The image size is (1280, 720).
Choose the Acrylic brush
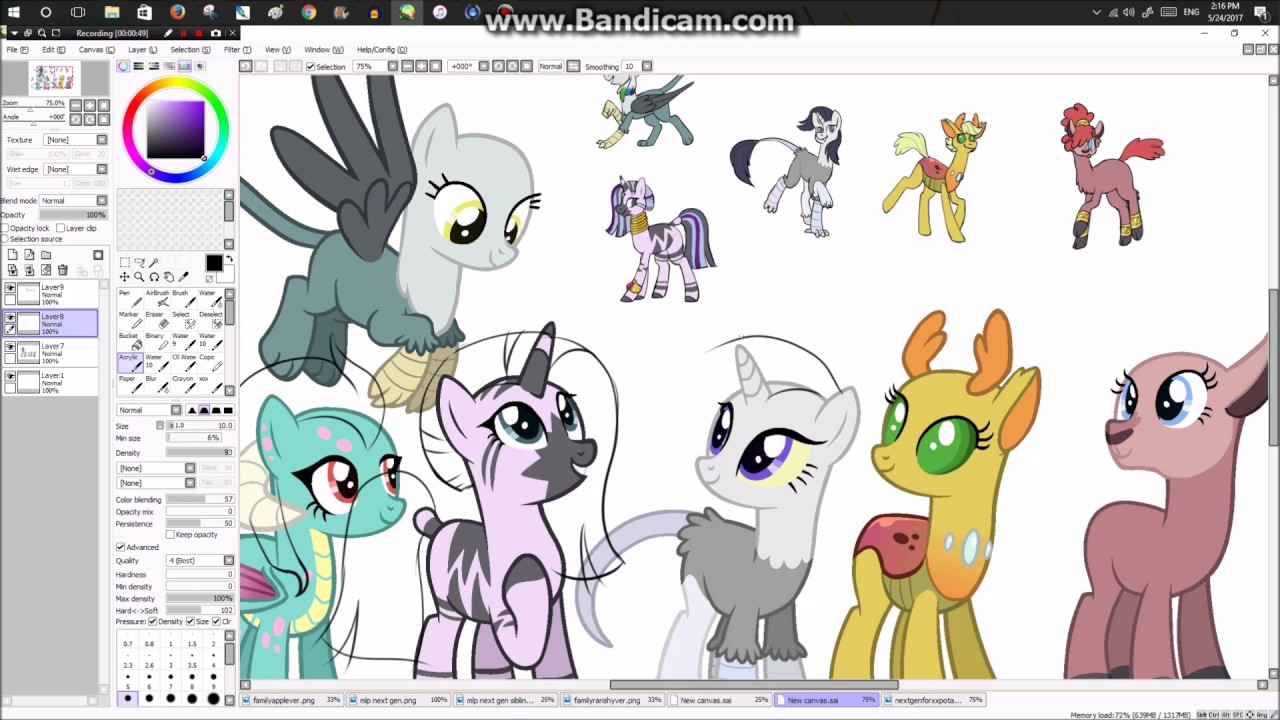(129, 362)
